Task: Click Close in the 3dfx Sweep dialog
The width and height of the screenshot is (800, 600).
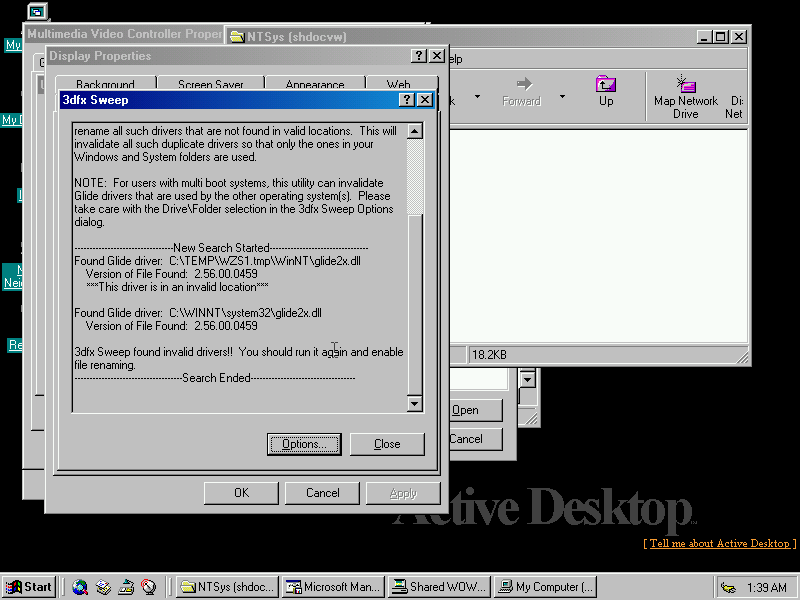Action: coord(387,444)
